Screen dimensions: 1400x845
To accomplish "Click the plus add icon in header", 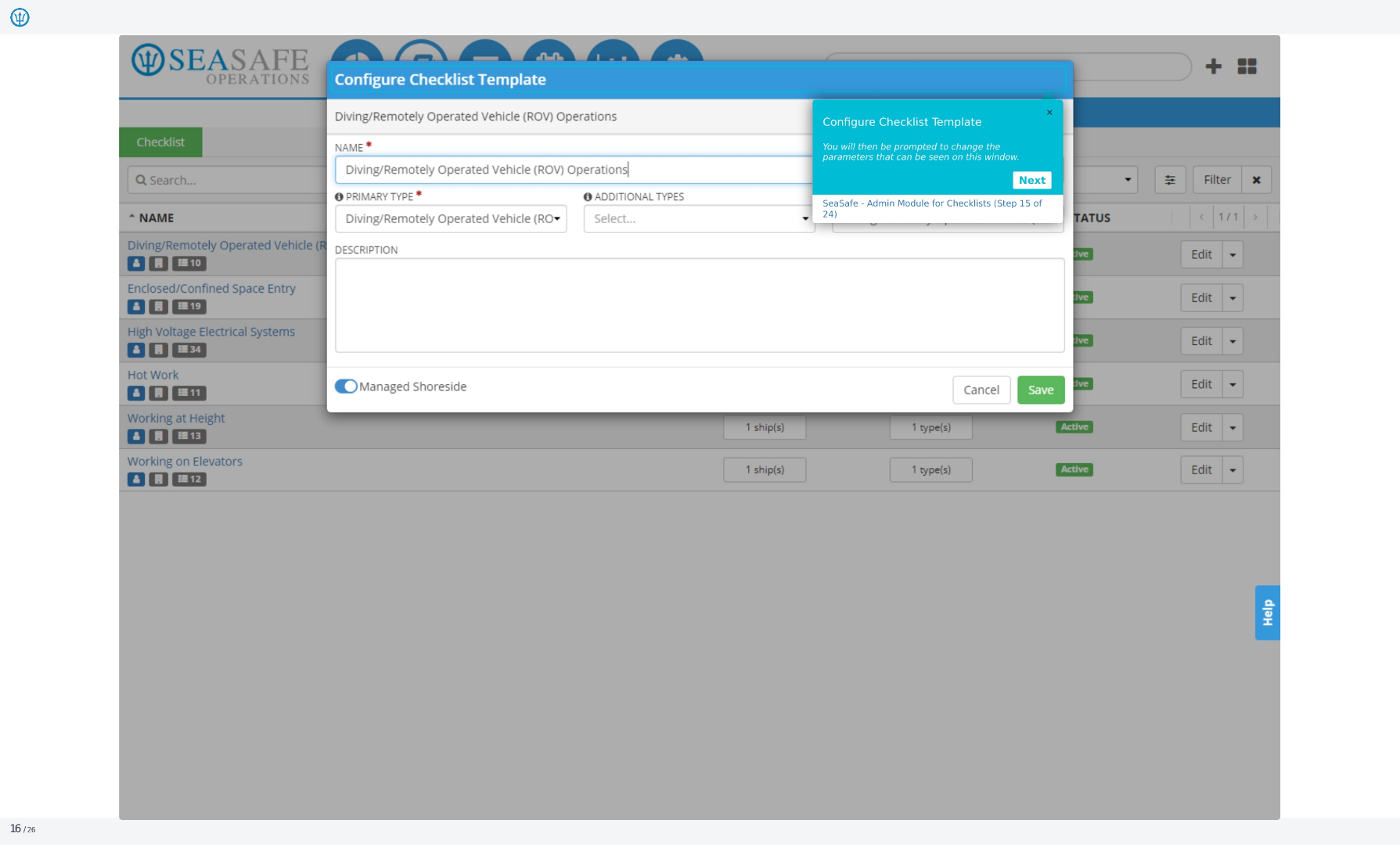I will (1214, 67).
